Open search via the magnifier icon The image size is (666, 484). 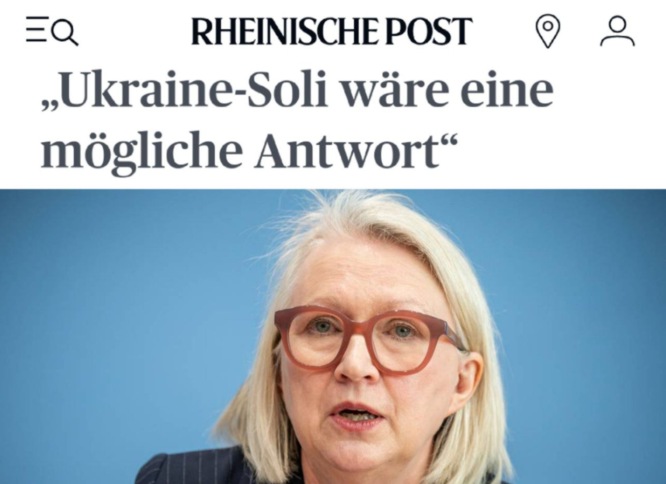pos(66,32)
